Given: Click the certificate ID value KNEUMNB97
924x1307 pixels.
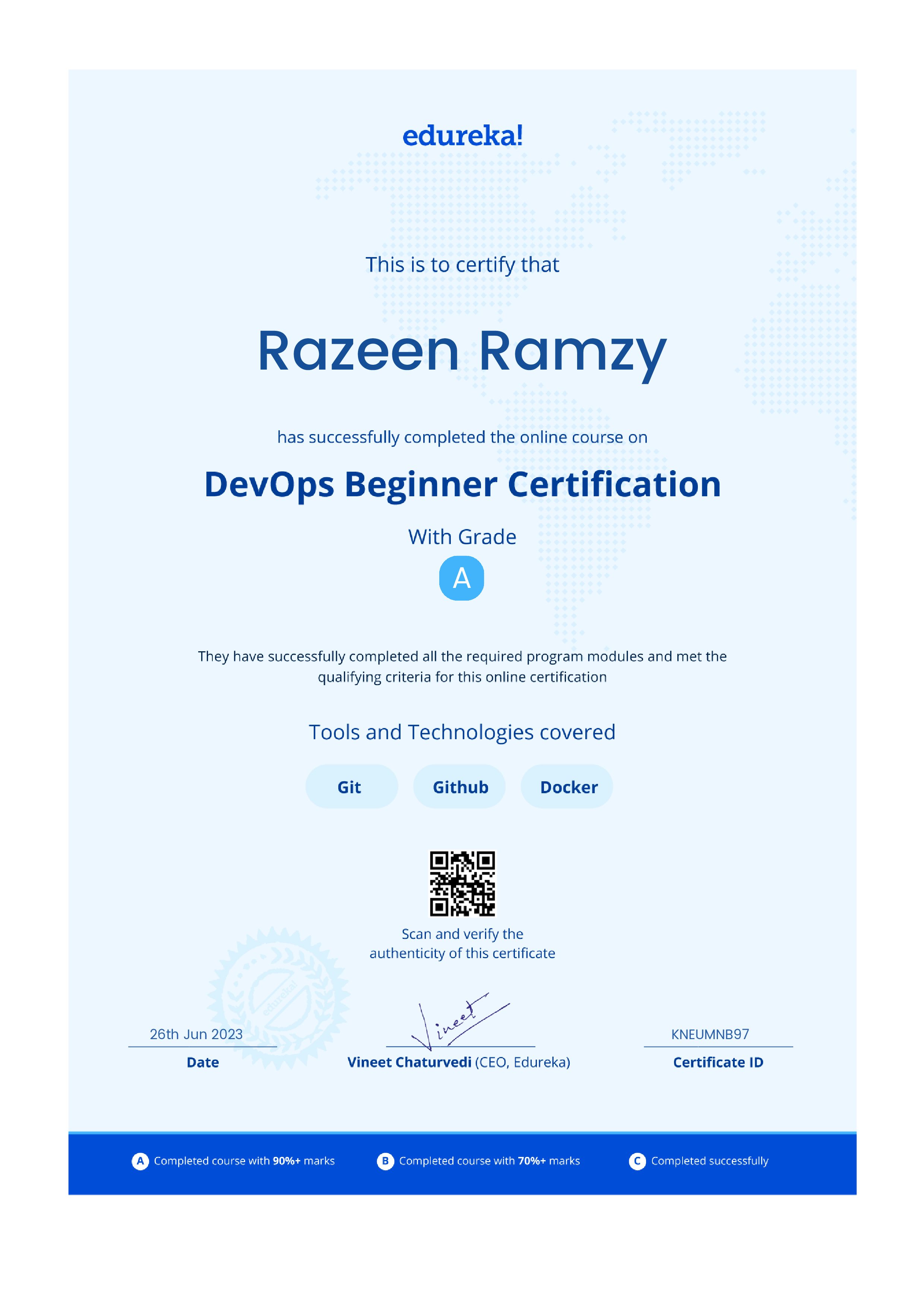Looking at the screenshot, I should (710, 1034).
